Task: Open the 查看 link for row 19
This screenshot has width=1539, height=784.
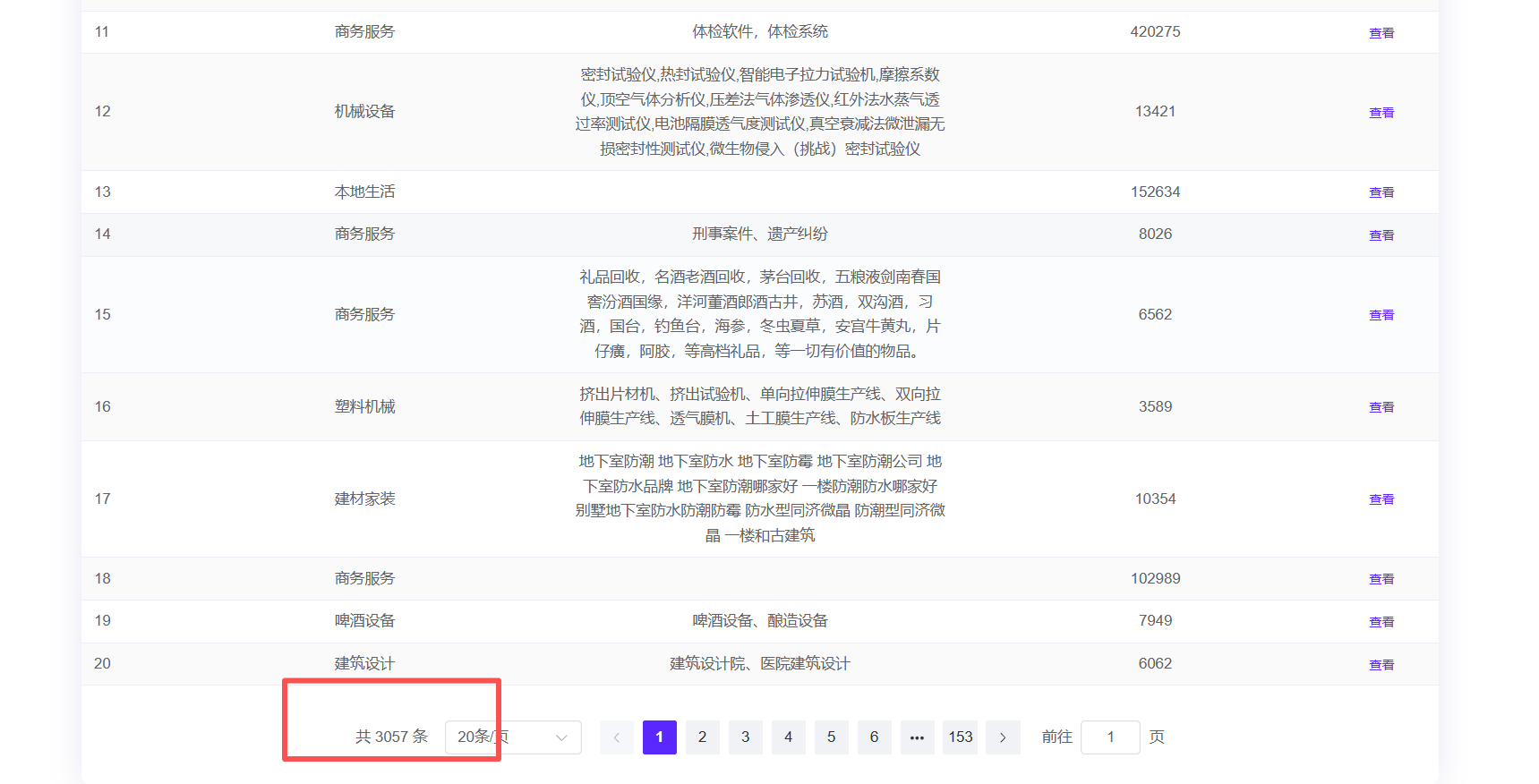Action: [1381, 622]
